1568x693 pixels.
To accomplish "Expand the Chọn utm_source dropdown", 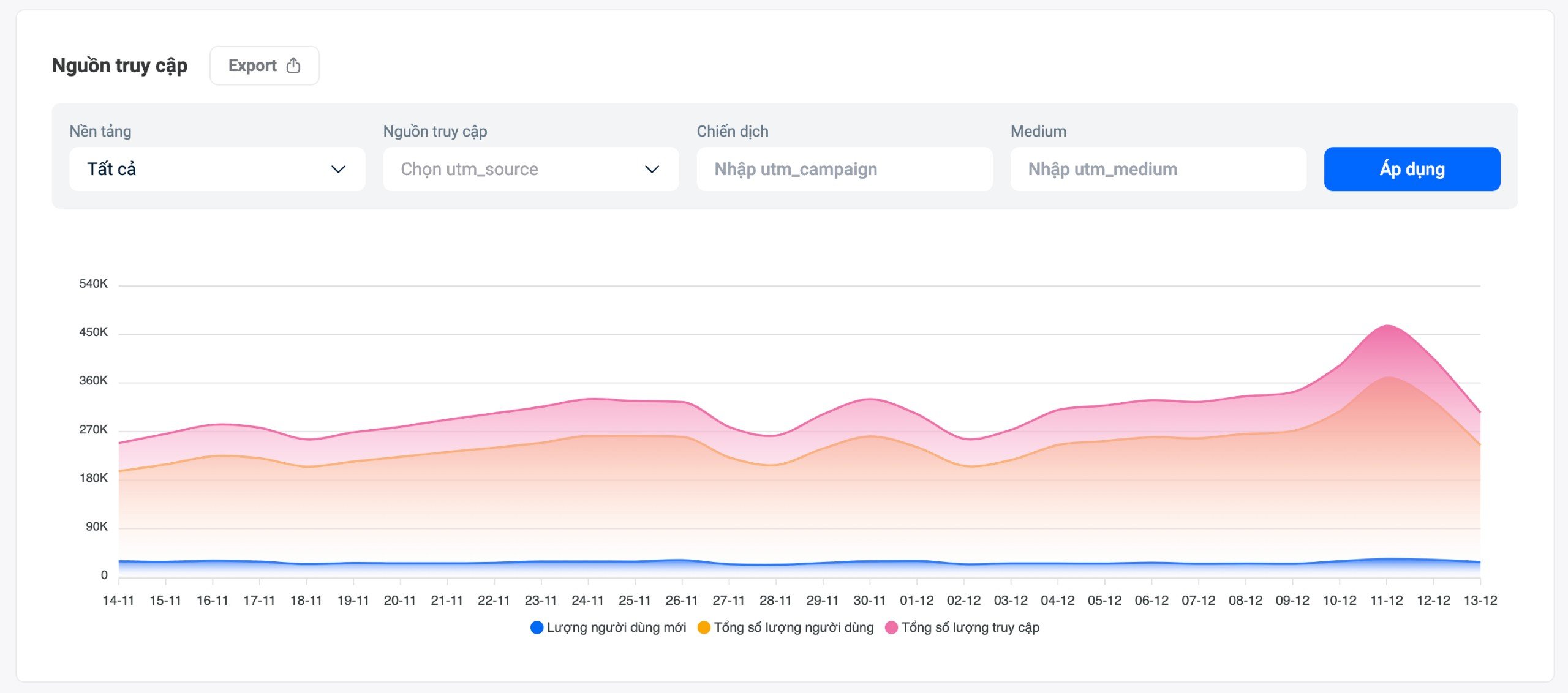I will [x=530, y=169].
